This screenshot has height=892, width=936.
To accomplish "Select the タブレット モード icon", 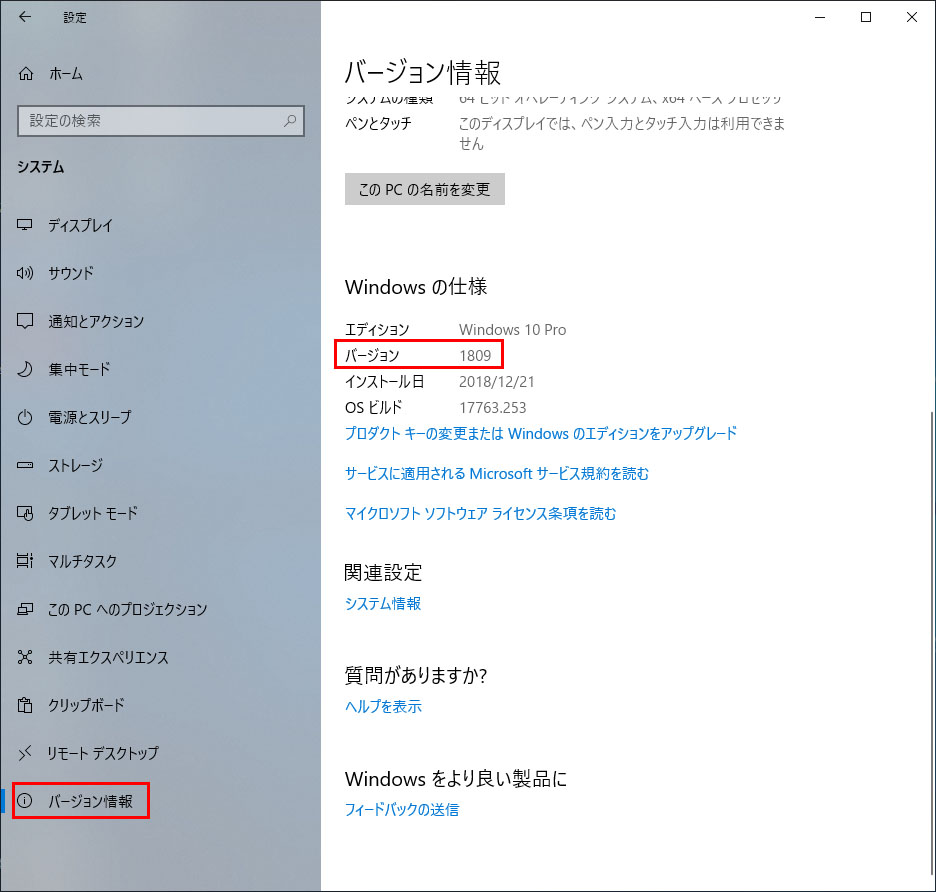I will 24,513.
